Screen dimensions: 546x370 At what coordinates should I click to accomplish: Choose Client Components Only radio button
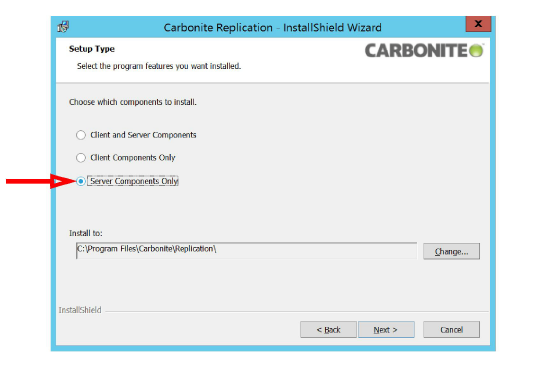pyautogui.click(x=81, y=158)
